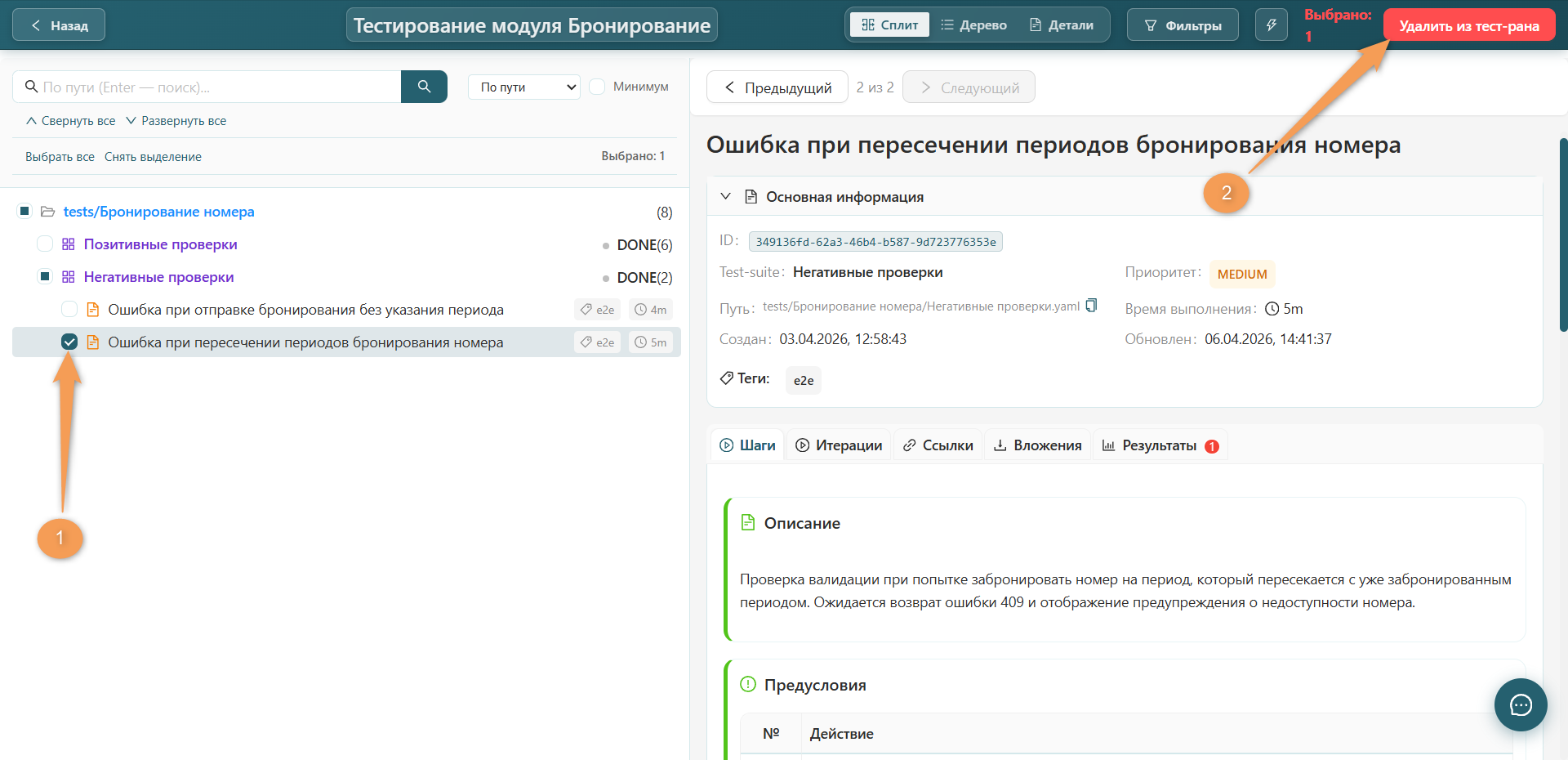Open the Фильтры panel
Image resolution: width=1568 pixels, height=760 pixels.
point(1183,25)
